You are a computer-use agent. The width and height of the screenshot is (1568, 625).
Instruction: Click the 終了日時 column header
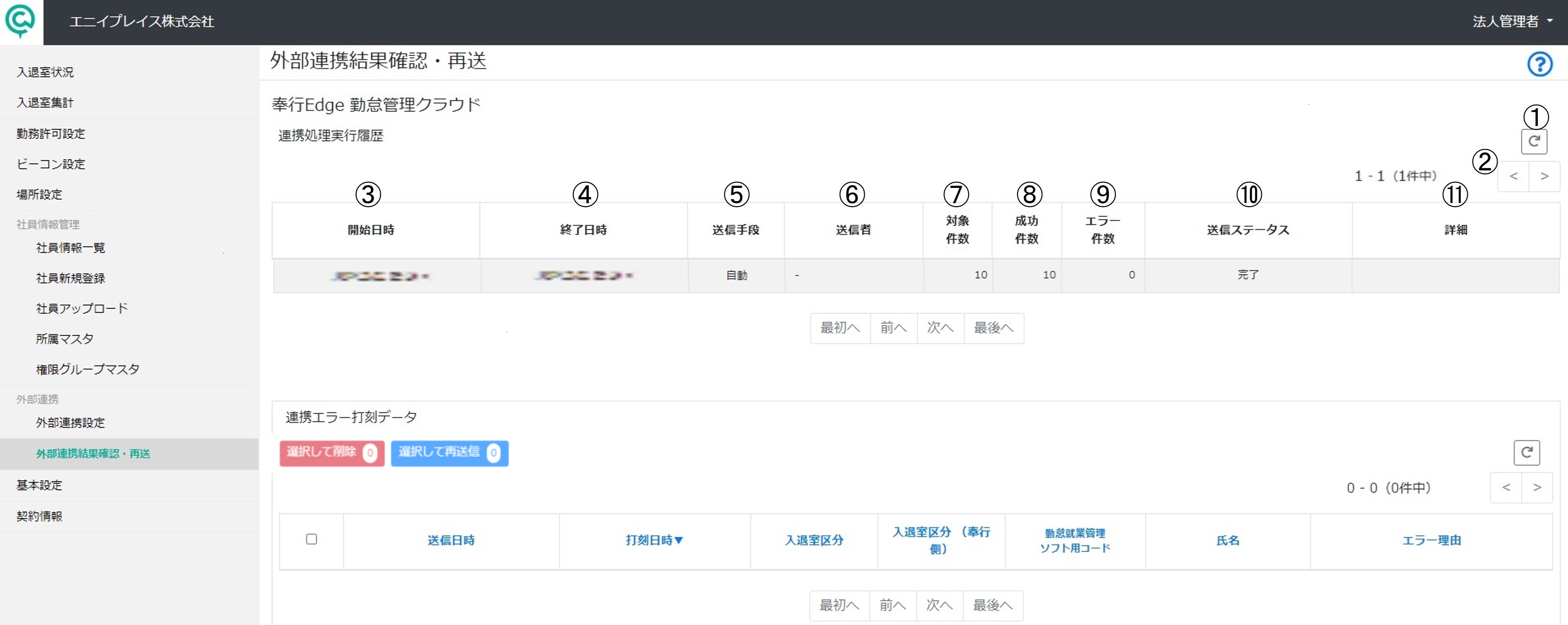click(584, 230)
